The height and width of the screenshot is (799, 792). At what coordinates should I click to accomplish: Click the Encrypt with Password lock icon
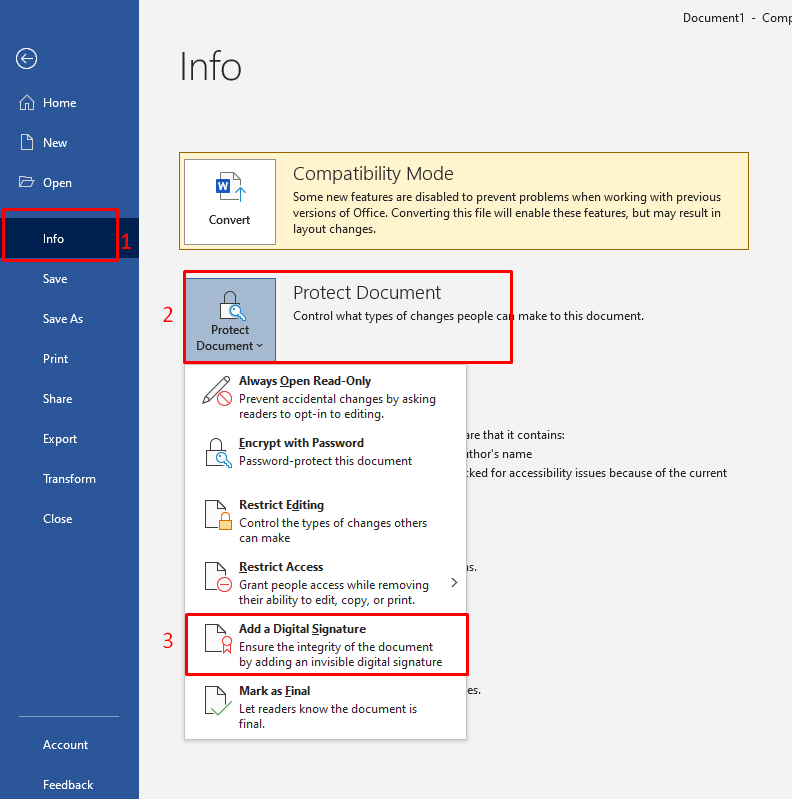point(217,452)
